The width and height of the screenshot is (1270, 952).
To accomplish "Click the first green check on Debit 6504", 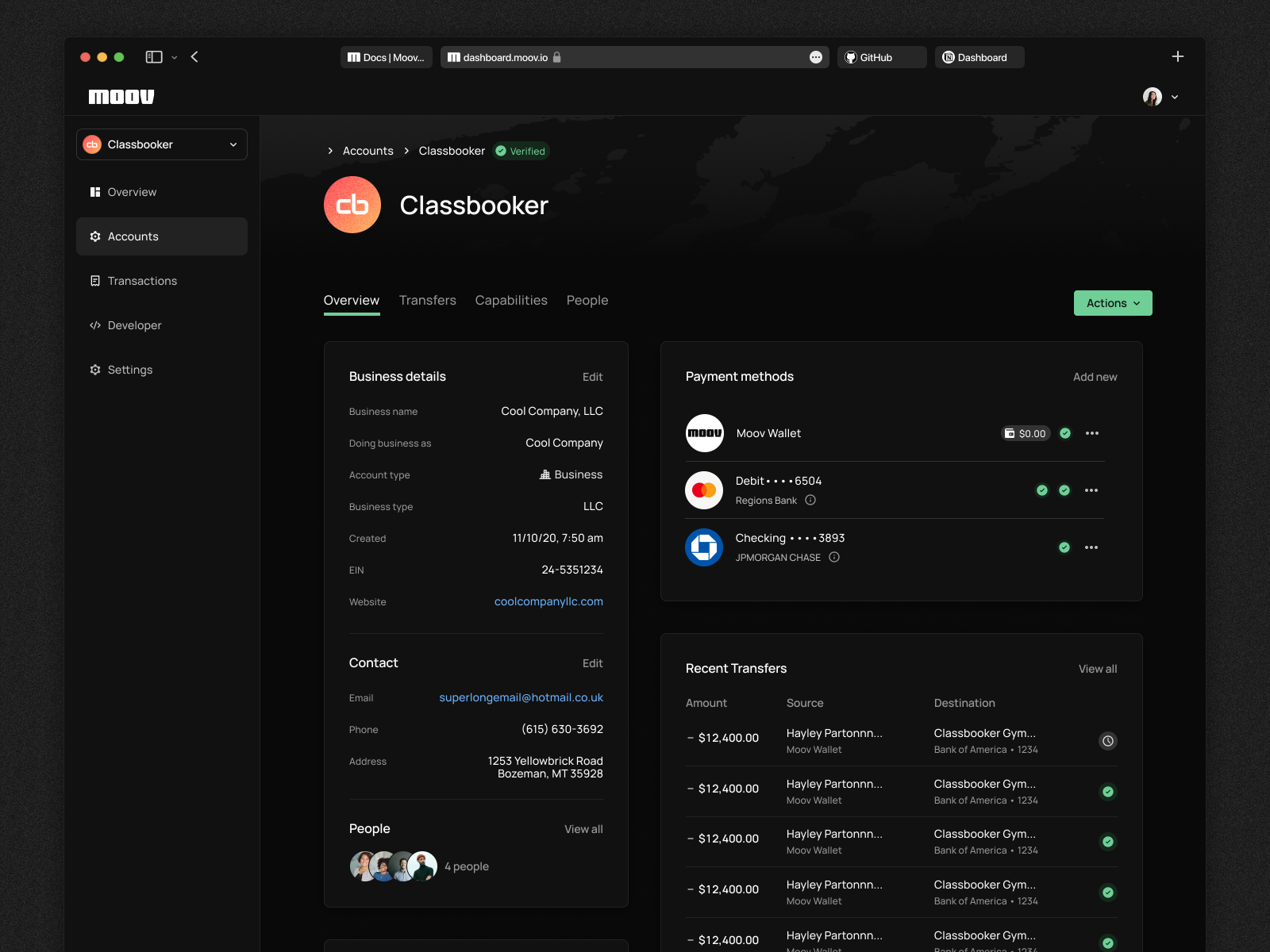I will tap(1042, 490).
